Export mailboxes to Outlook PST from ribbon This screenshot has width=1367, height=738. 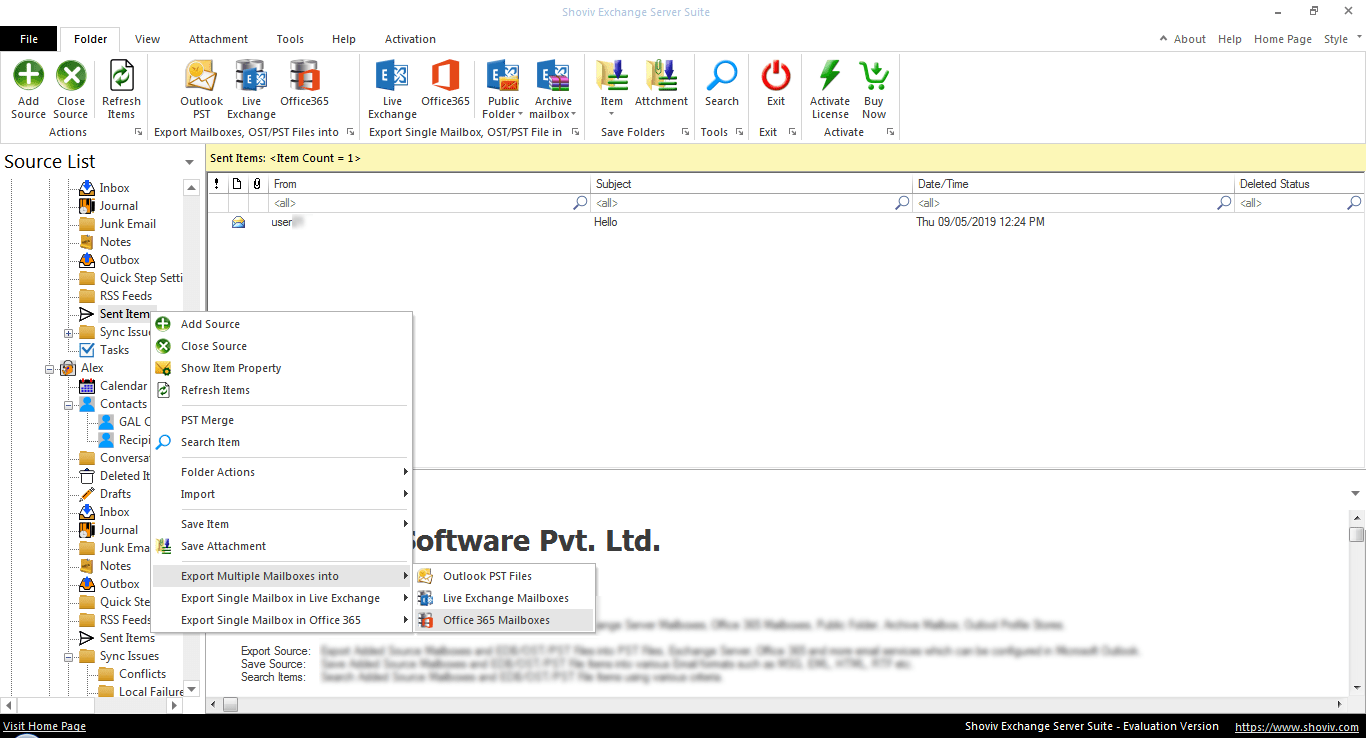(x=201, y=89)
